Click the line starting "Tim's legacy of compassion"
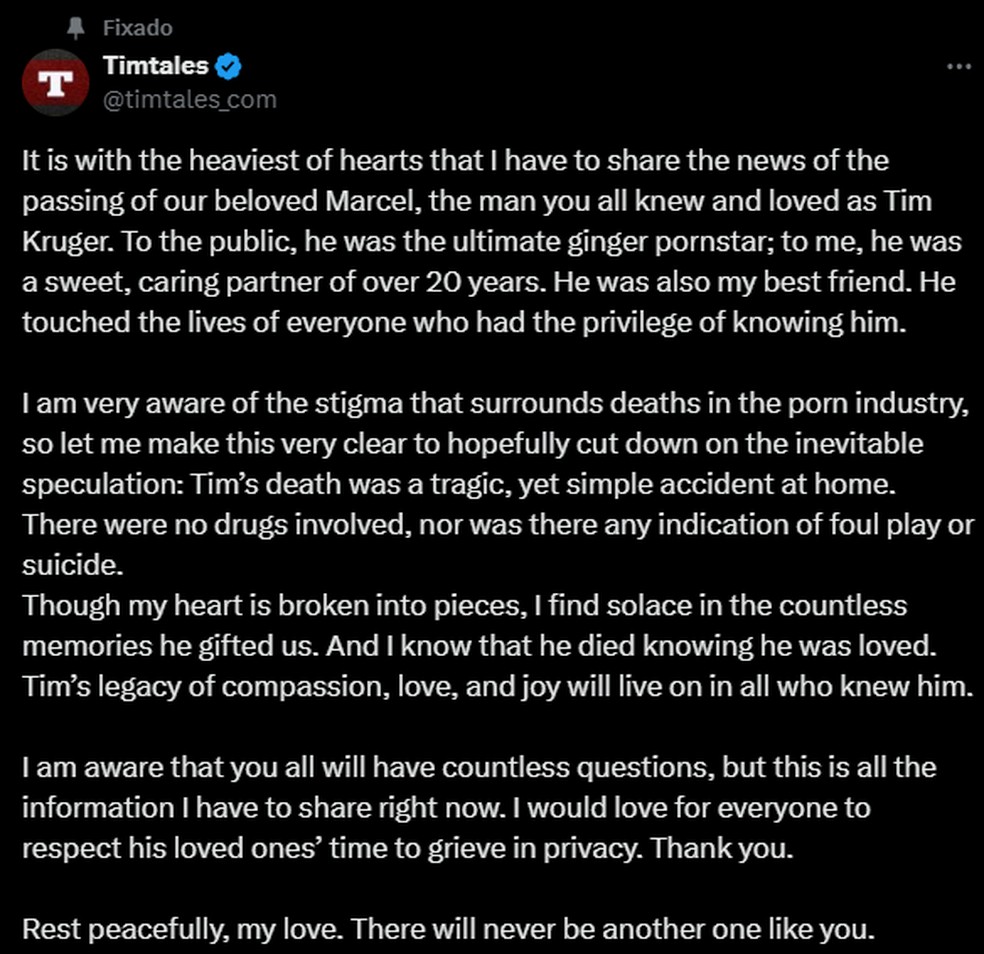Screen dimensions: 984x954 [x=496, y=687]
